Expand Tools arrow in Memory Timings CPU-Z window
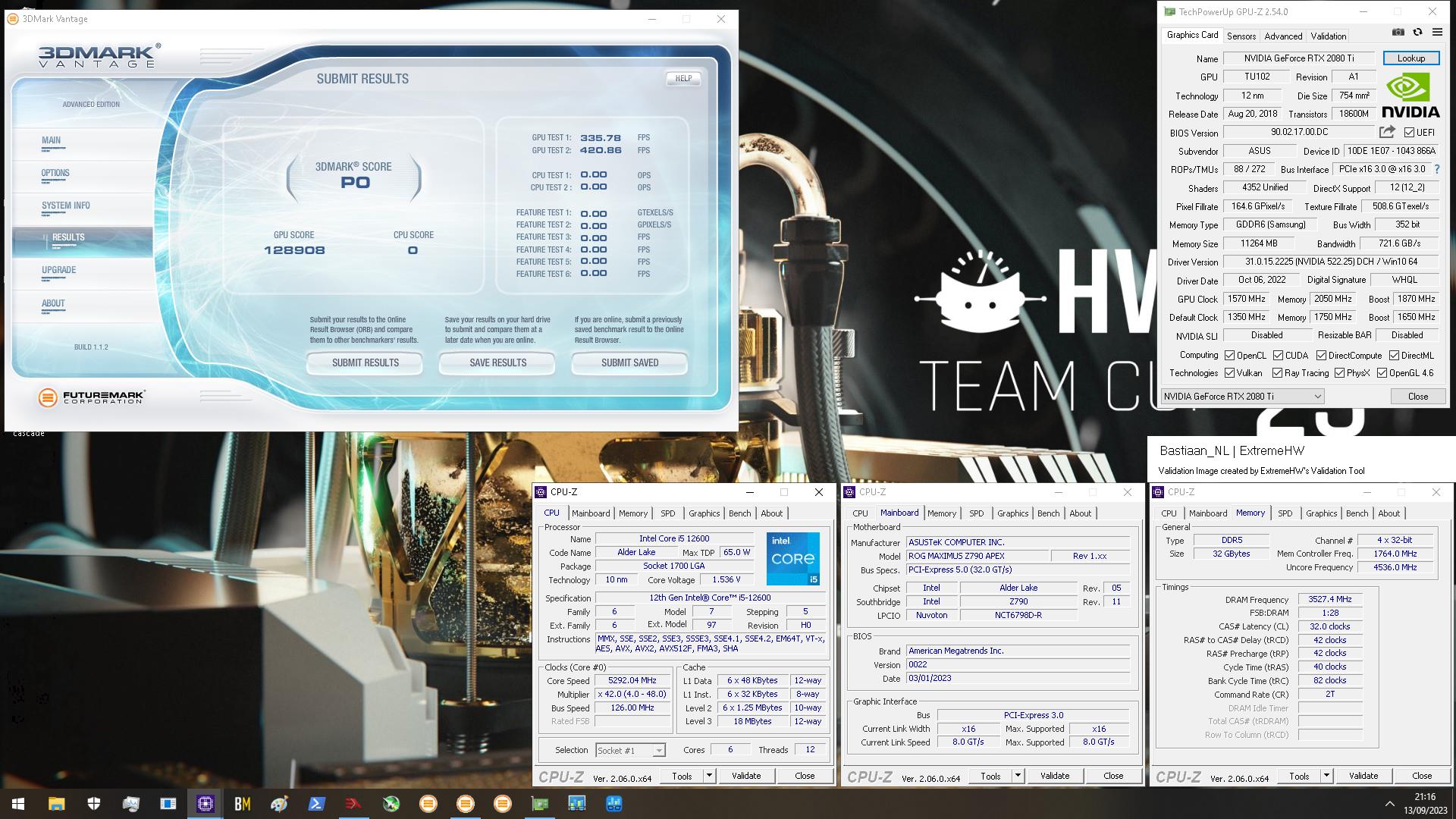 pyautogui.click(x=1326, y=776)
